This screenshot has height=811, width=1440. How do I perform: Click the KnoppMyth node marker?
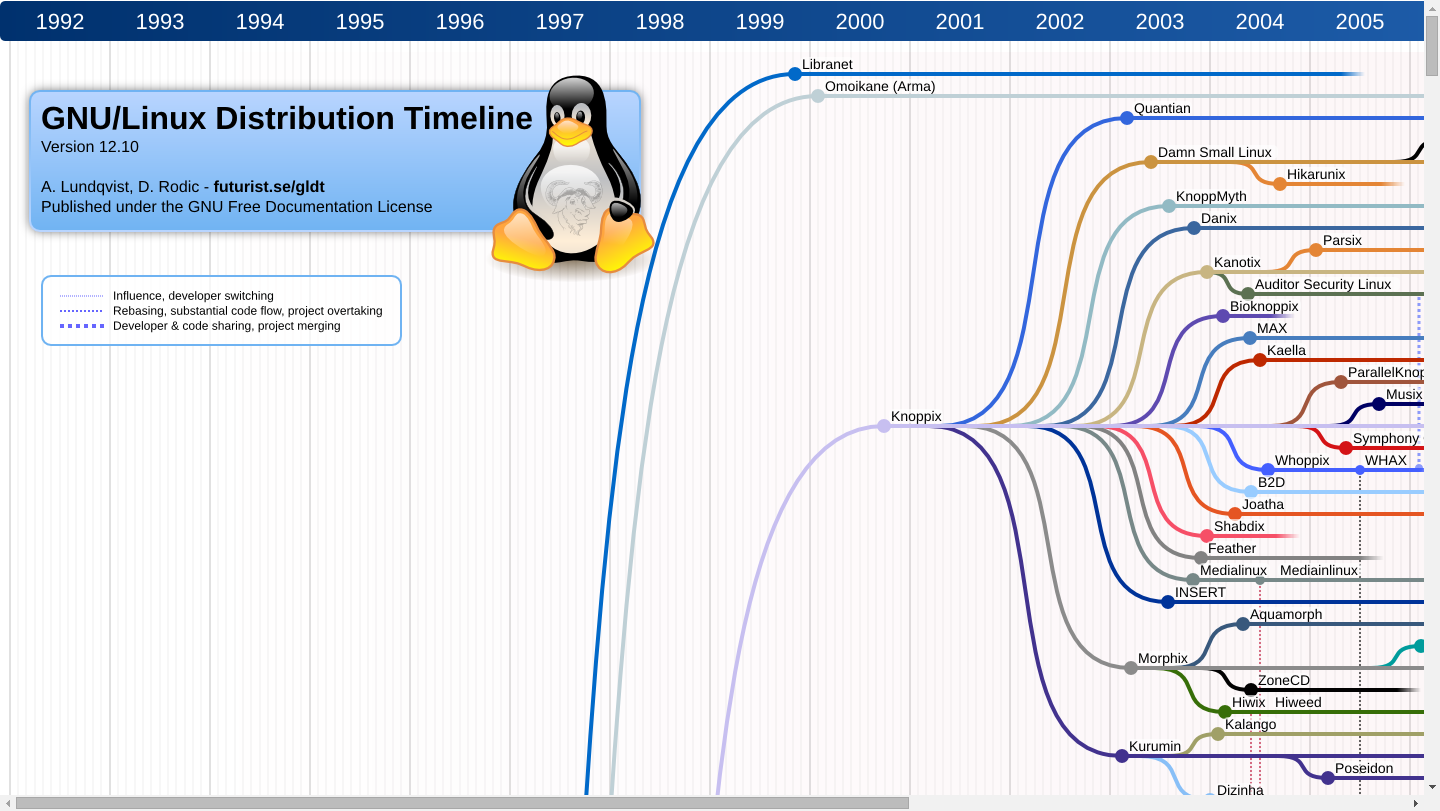pyautogui.click(x=1169, y=206)
